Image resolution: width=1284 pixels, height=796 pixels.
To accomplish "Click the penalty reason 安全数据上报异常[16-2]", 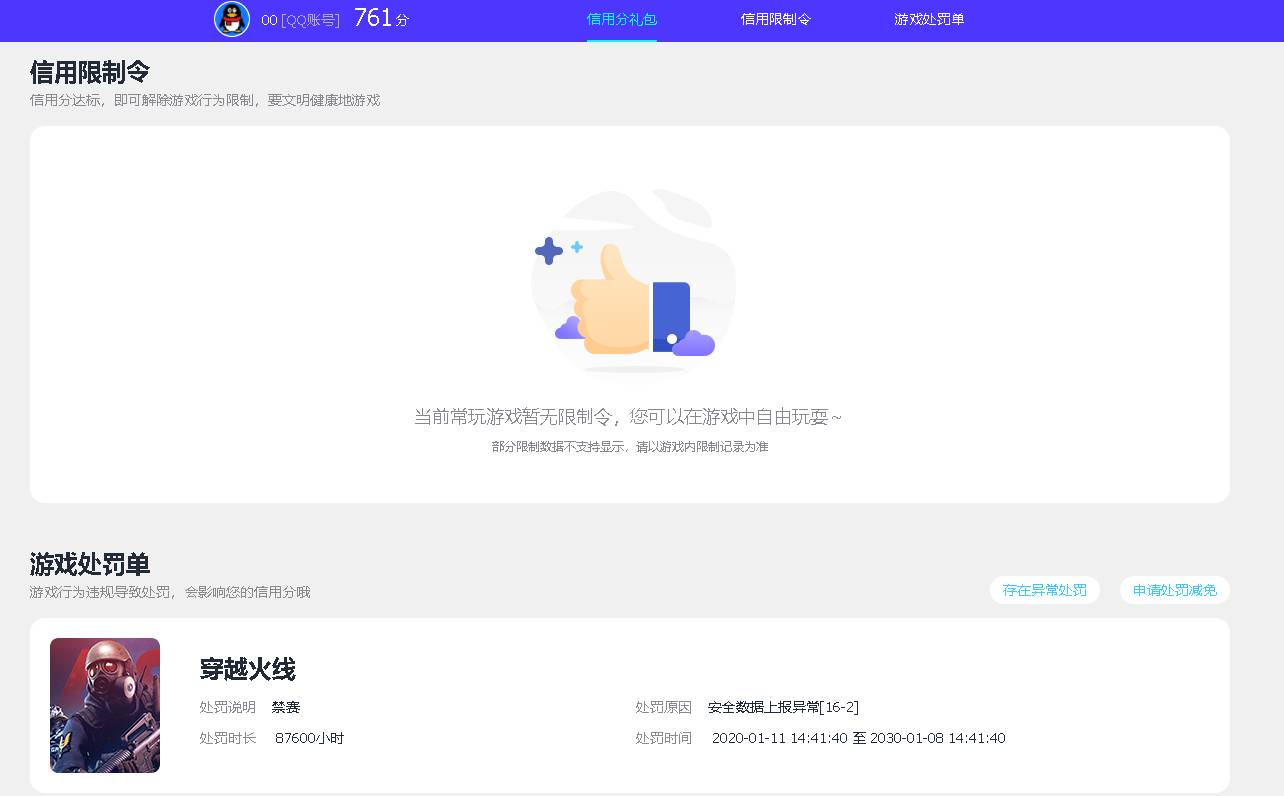I will 784,706.
